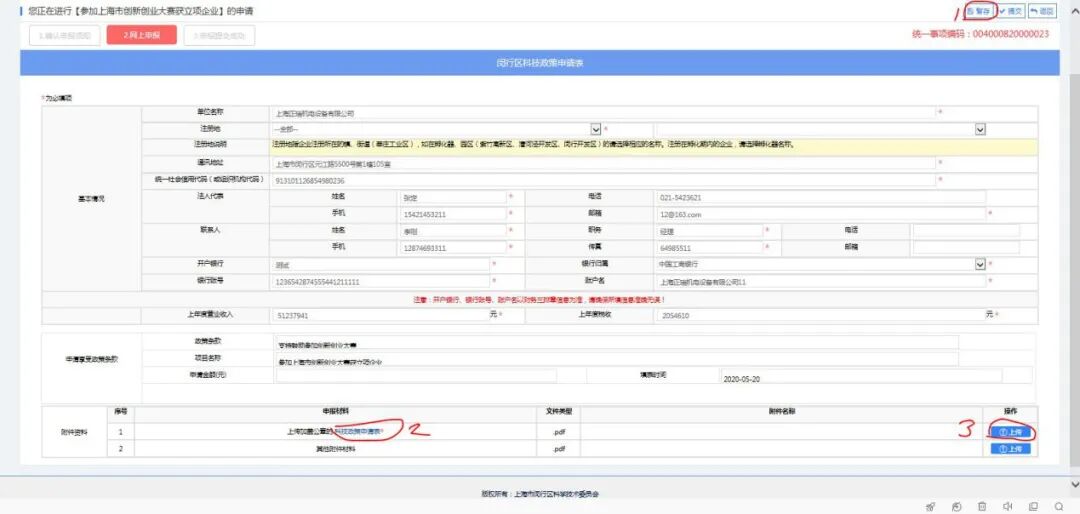Viewport: 1080px width, 514px height.
Task: Go to step 1.确认申报须知 tab
Action: tap(65, 35)
